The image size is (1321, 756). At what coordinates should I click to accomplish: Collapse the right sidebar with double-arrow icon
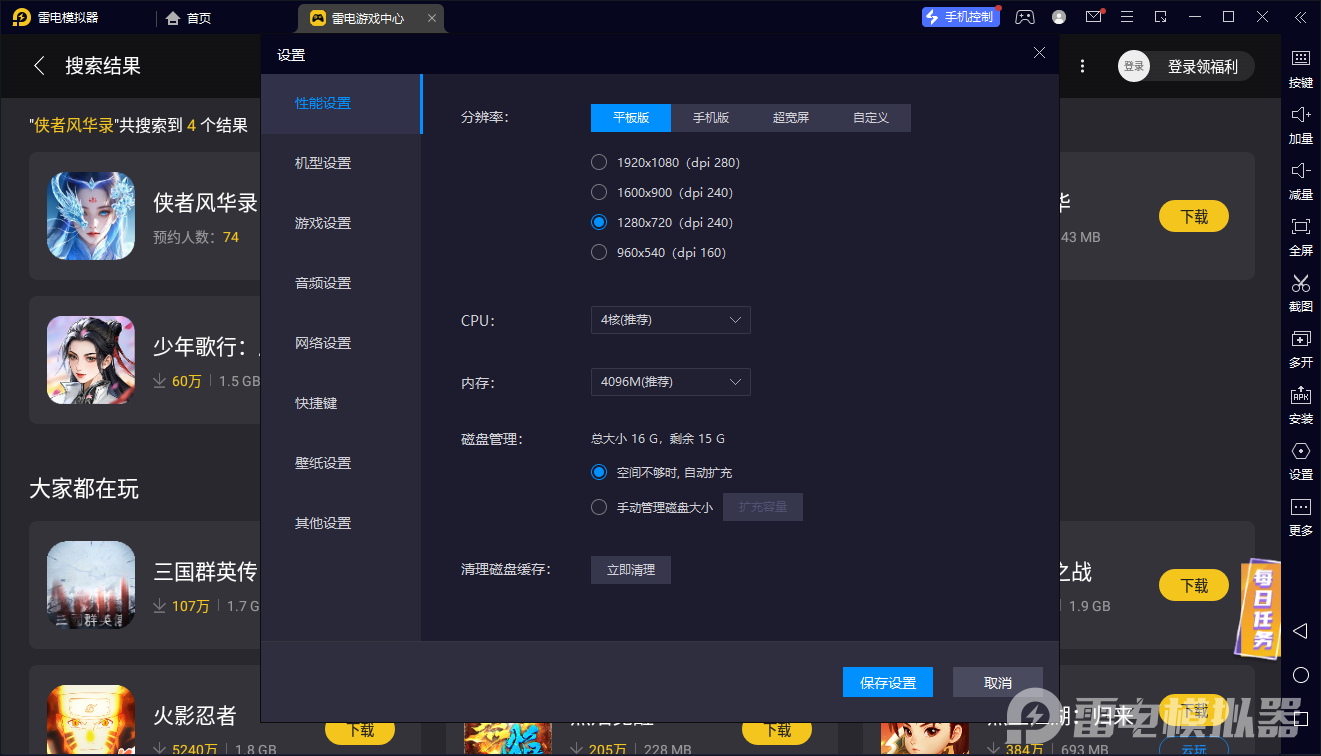pyautogui.click(x=1300, y=17)
